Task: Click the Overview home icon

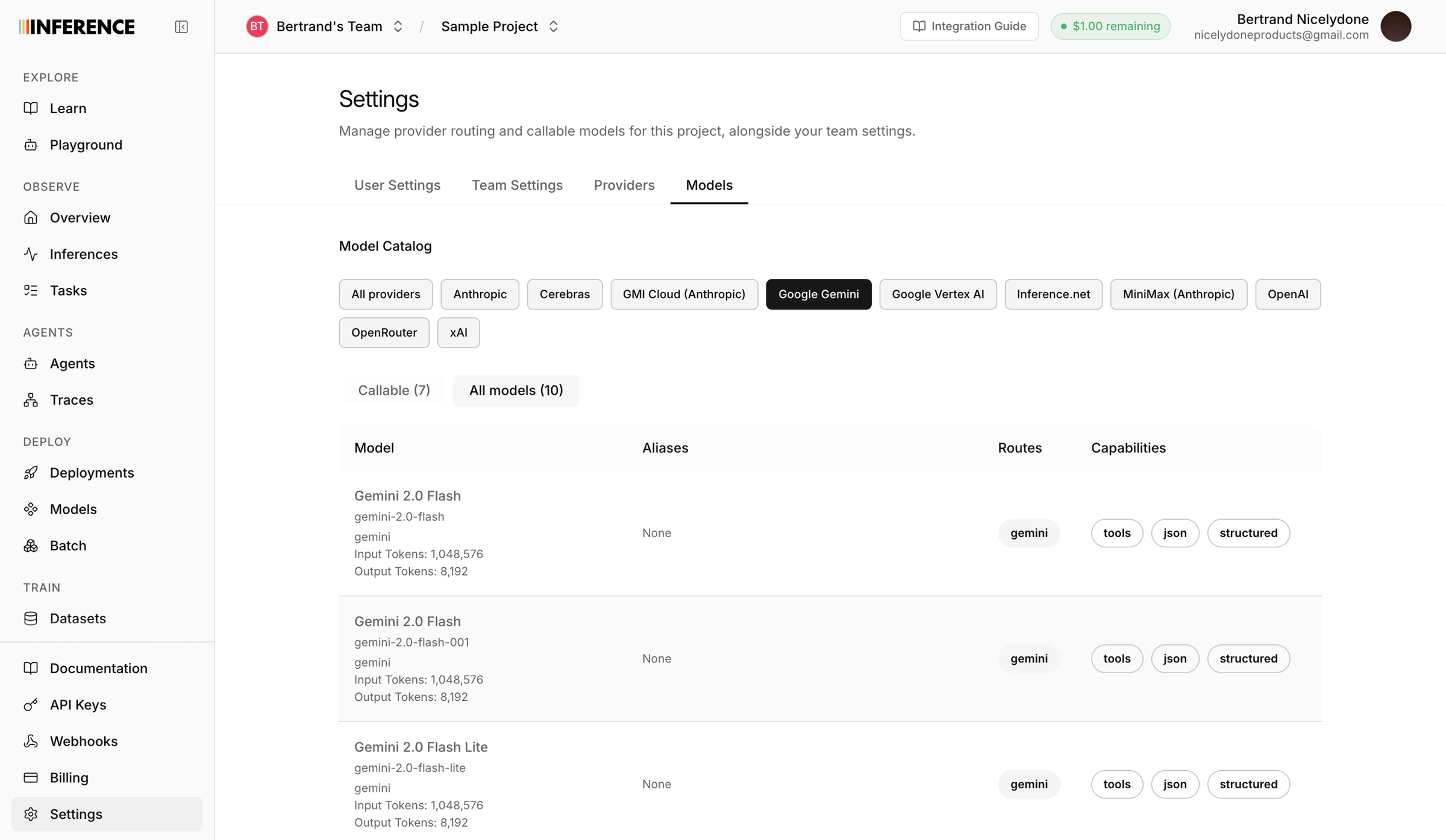Action: (x=31, y=217)
